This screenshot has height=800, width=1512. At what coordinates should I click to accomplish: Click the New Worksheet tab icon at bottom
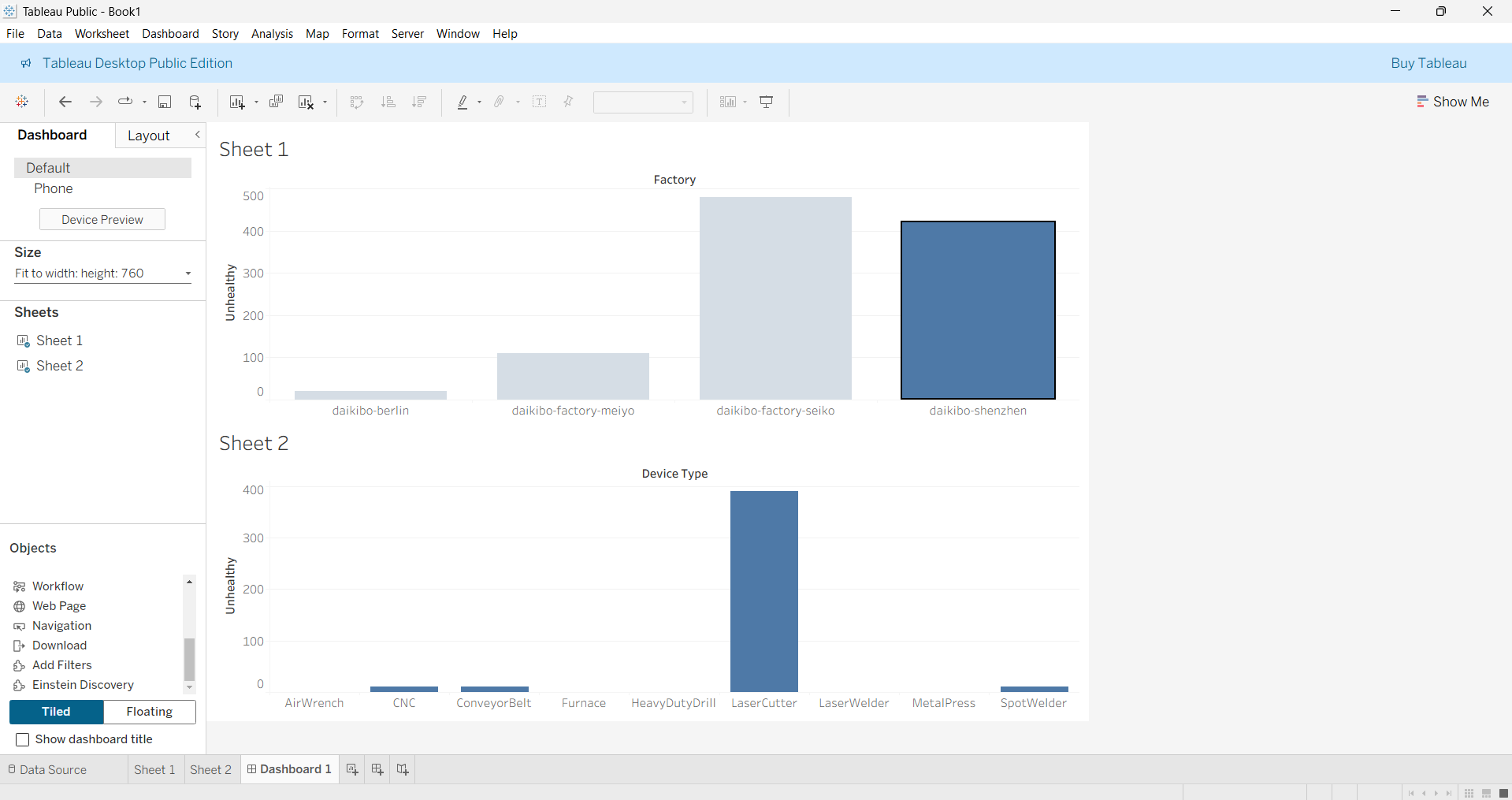(x=352, y=769)
